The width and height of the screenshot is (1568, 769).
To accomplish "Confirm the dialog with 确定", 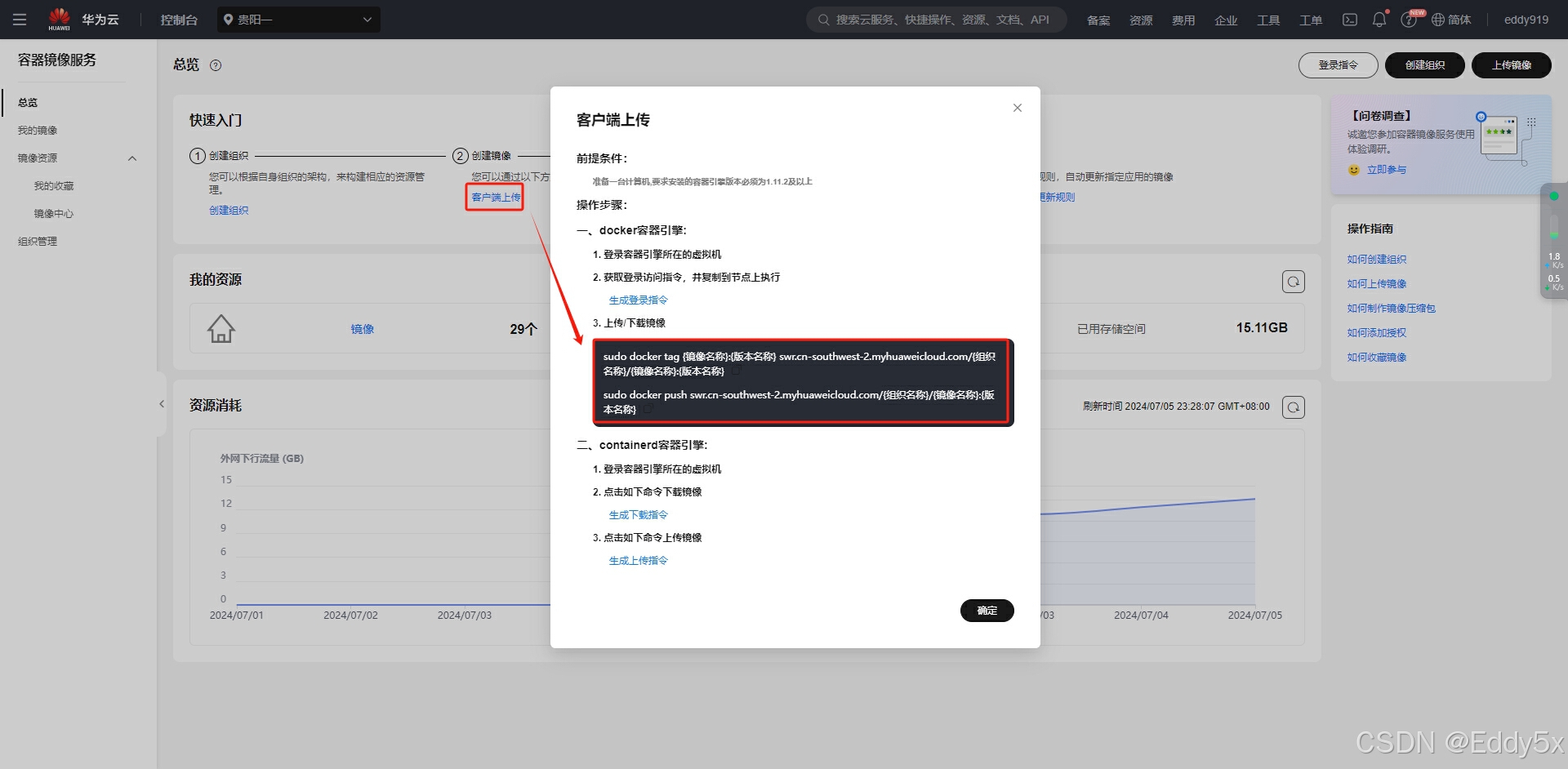I will [x=987, y=611].
